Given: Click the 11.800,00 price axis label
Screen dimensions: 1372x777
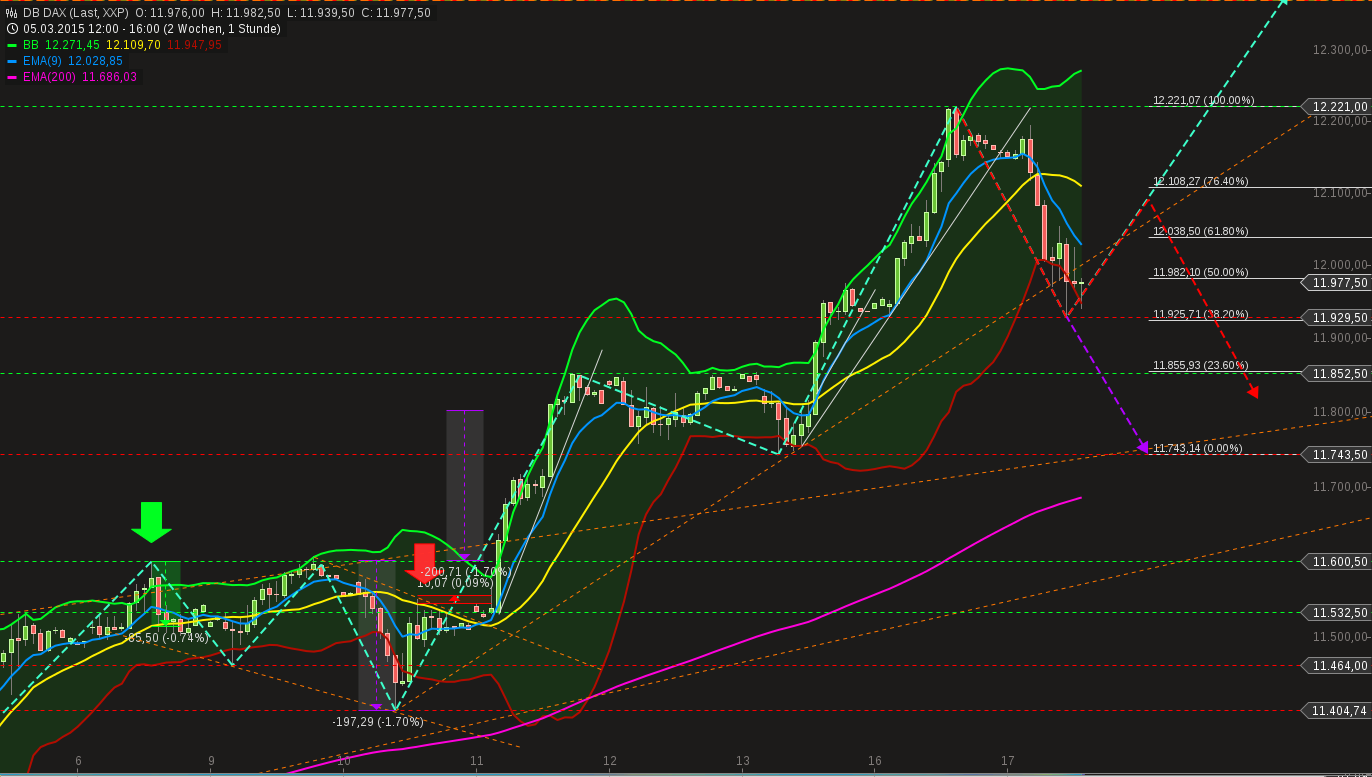Looking at the screenshot, I should pyautogui.click(x=1339, y=412).
